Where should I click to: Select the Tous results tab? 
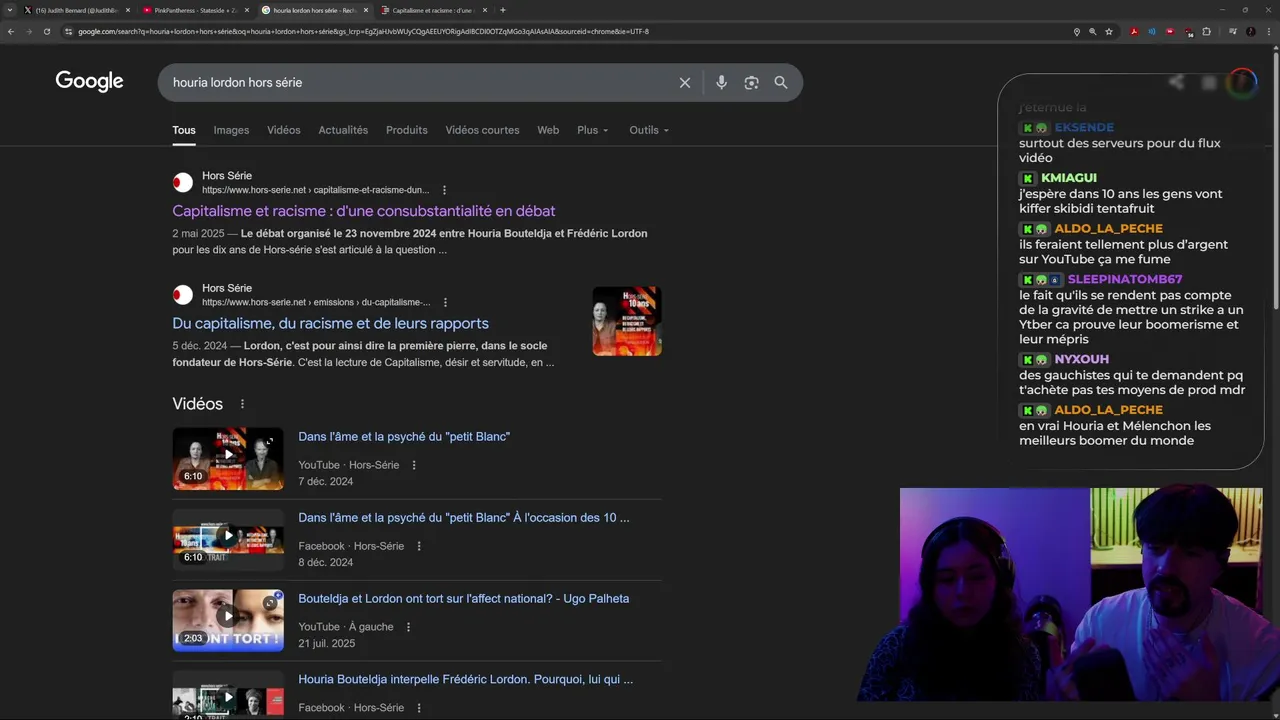pos(184,130)
